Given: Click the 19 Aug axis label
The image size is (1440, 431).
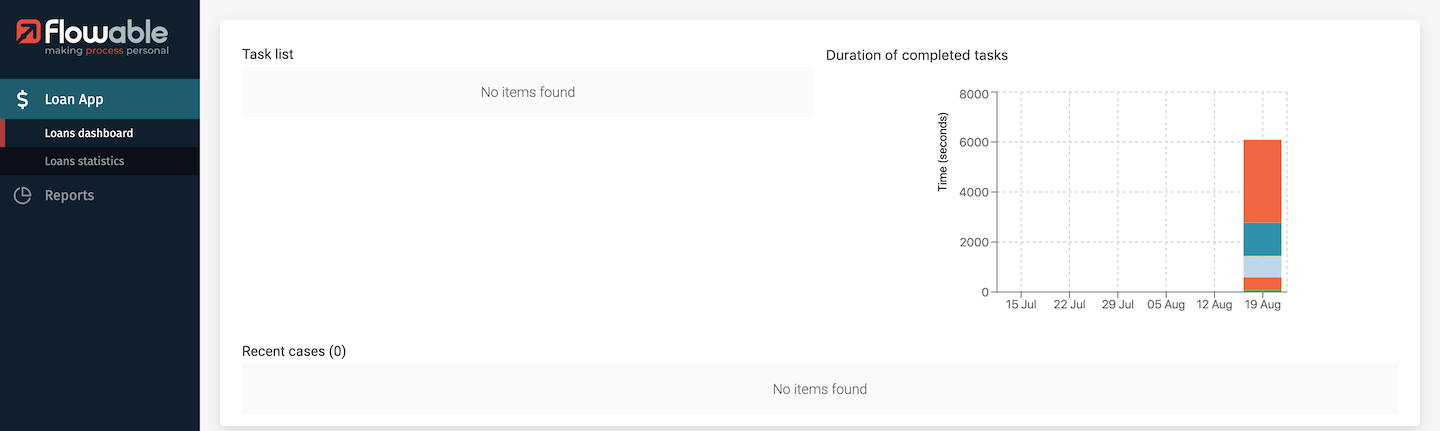Looking at the screenshot, I should (1262, 305).
